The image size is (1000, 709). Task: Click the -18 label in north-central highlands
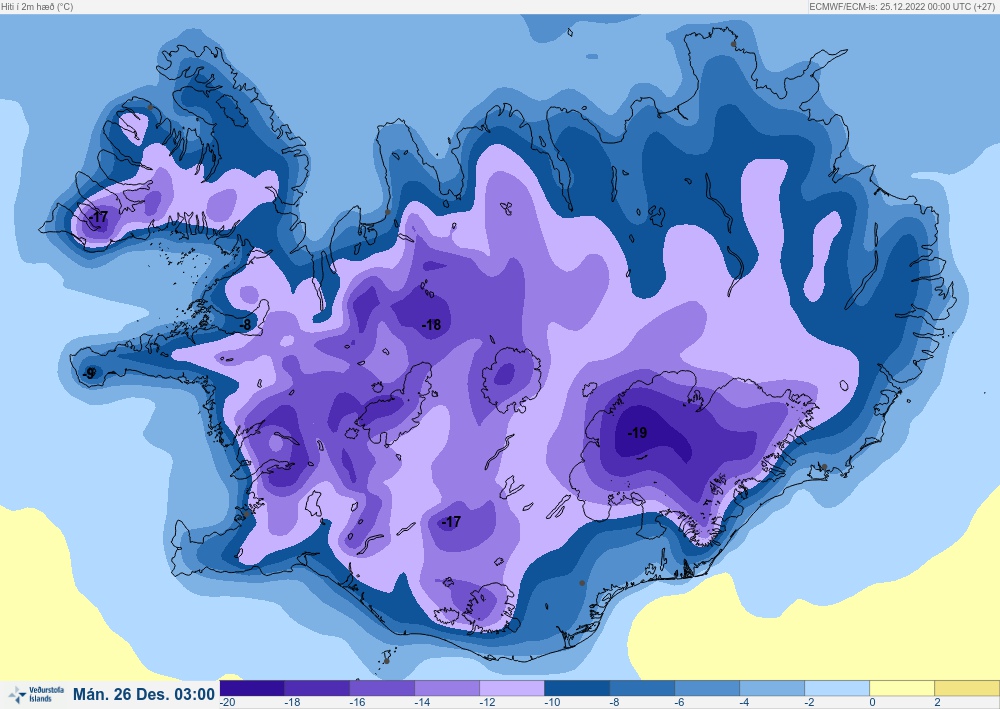tap(432, 325)
